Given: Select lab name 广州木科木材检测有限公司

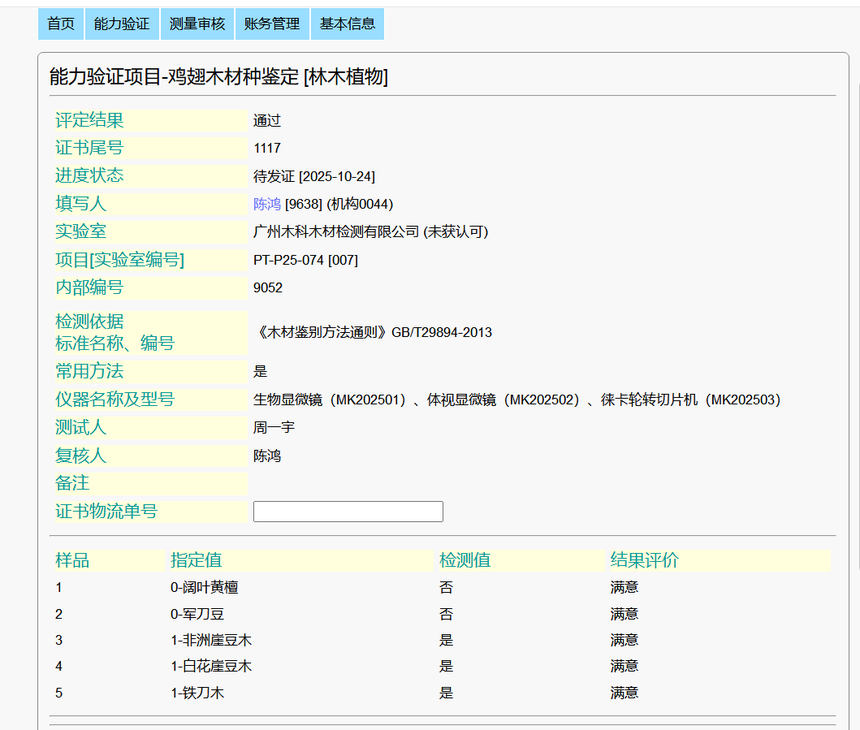Looking at the screenshot, I should coord(336,232).
